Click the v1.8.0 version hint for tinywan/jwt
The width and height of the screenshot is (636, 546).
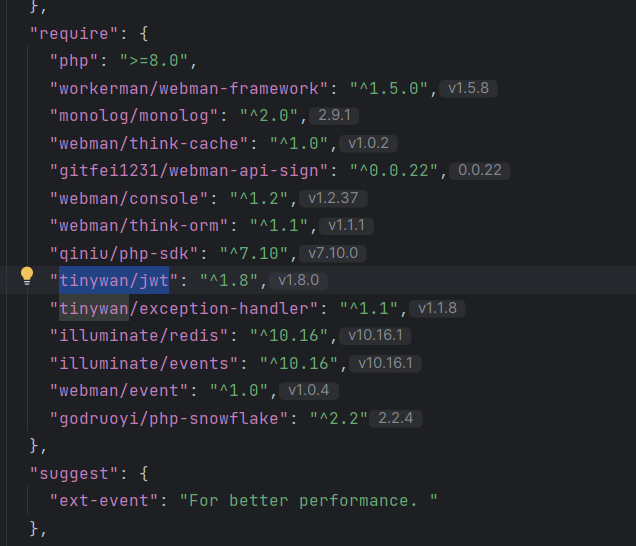pyautogui.click(x=298, y=280)
